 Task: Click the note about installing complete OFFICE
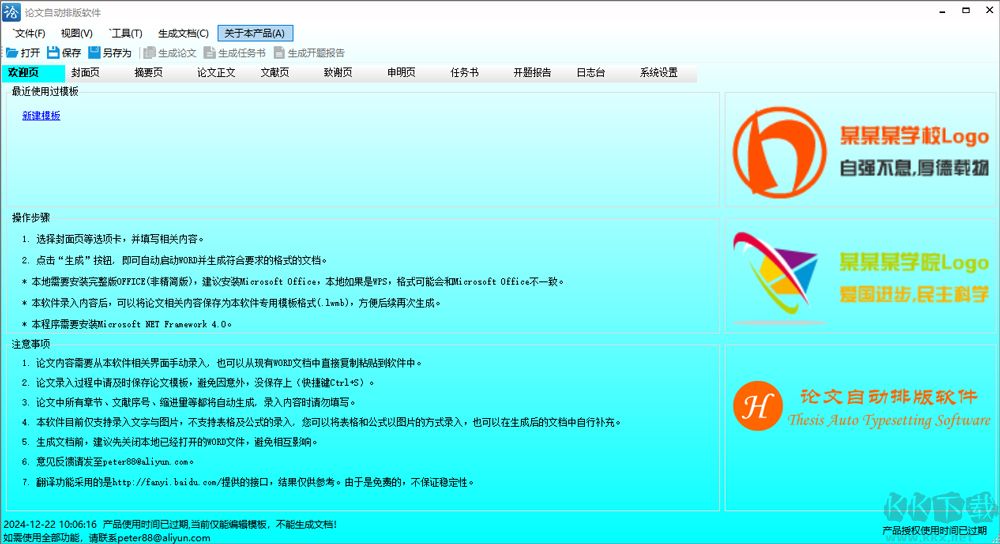tap(292, 281)
